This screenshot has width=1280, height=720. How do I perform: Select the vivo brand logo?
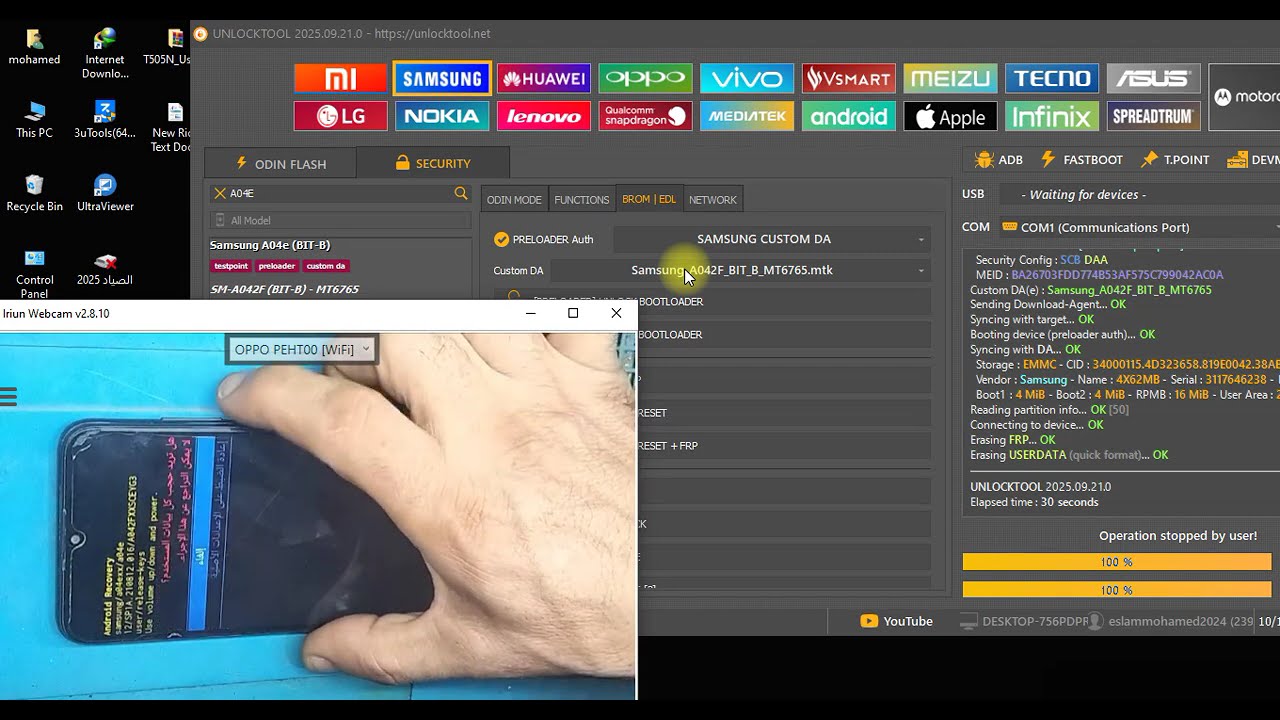(x=747, y=78)
